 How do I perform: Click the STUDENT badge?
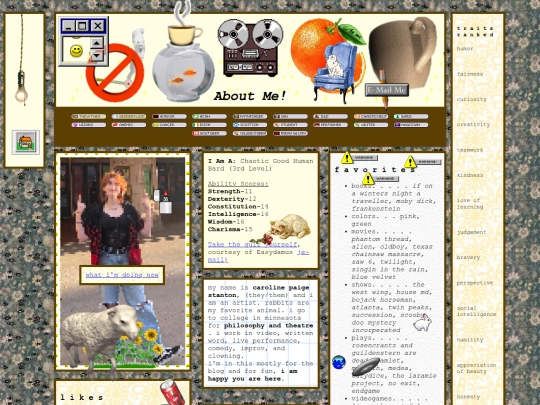coord(290,125)
